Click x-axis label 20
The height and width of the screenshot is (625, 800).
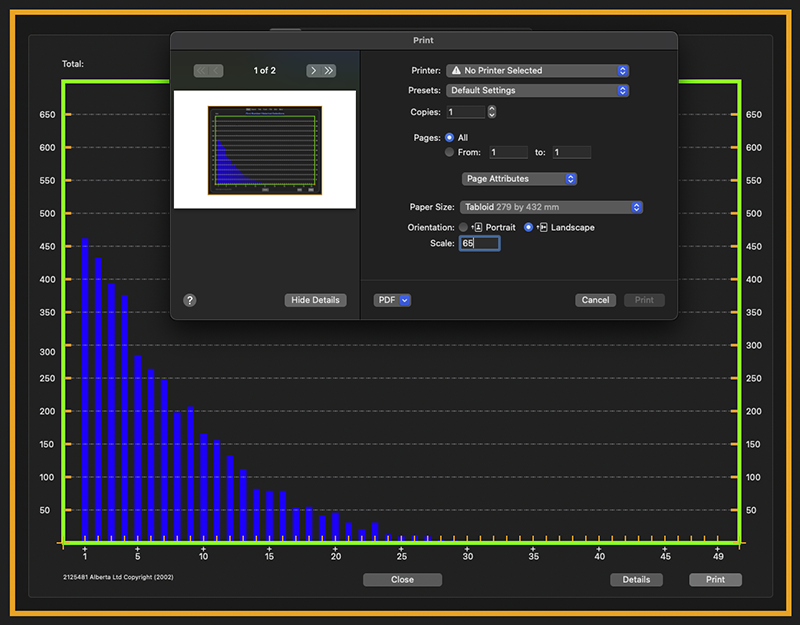coord(336,557)
